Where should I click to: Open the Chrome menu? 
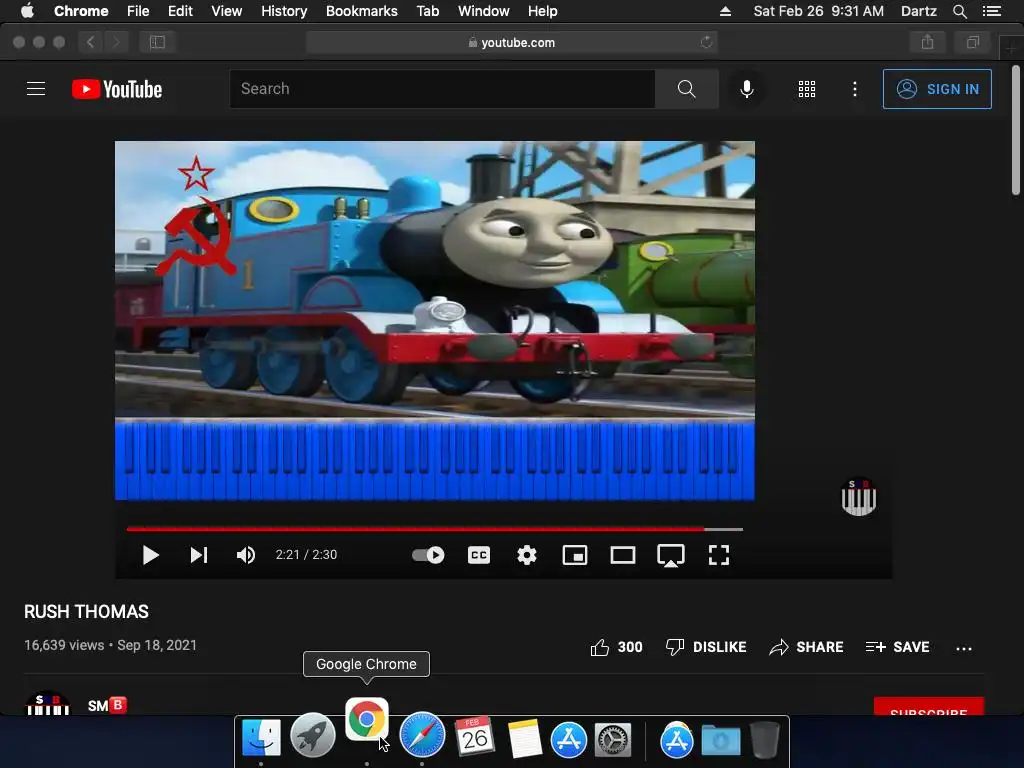81,11
